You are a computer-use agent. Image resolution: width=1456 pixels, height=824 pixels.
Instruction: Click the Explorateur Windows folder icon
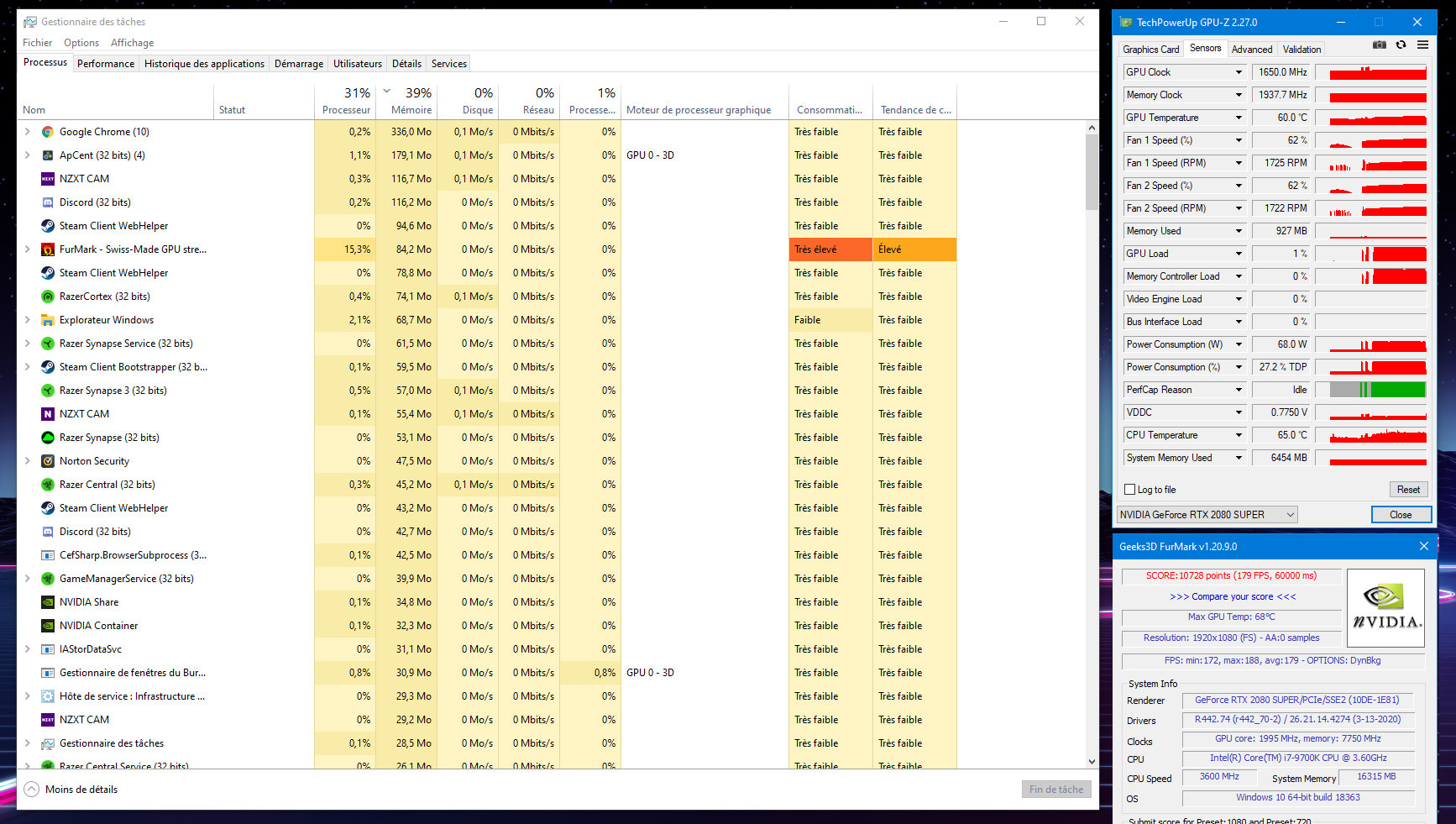pos(48,320)
